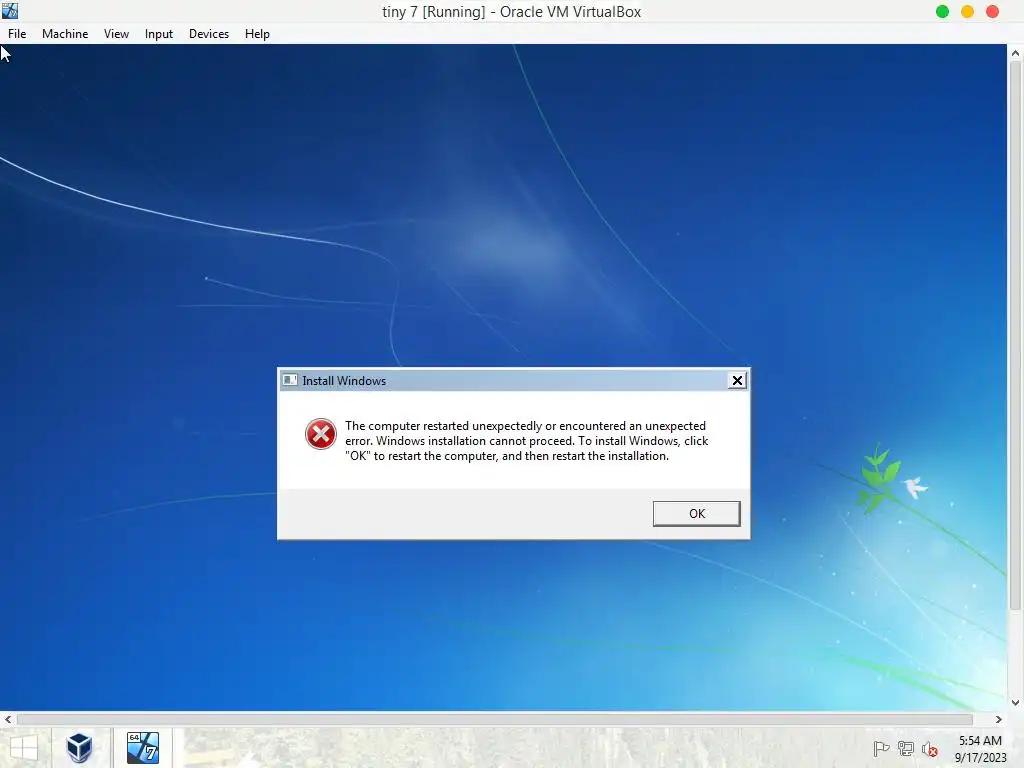1024x768 pixels.
Task: Open the Input menu
Action: 159,34
